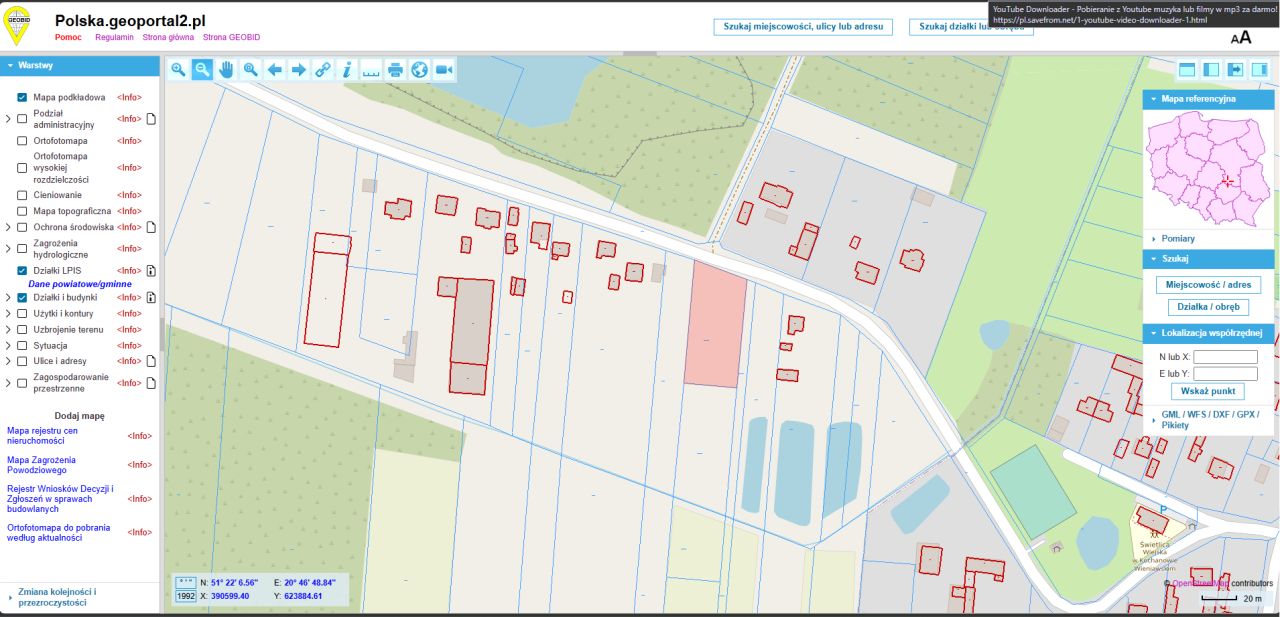Select the measure ruler tool
1280x617 pixels.
371,69
